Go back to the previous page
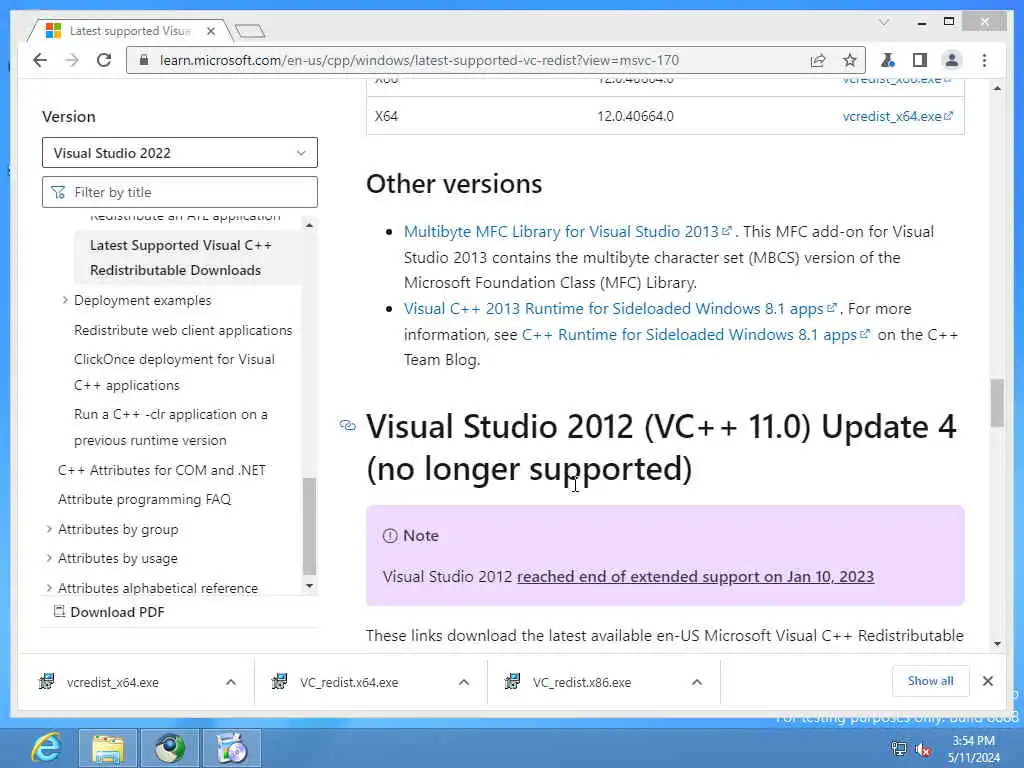The image size is (1024, 768). (x=40, y=60)
